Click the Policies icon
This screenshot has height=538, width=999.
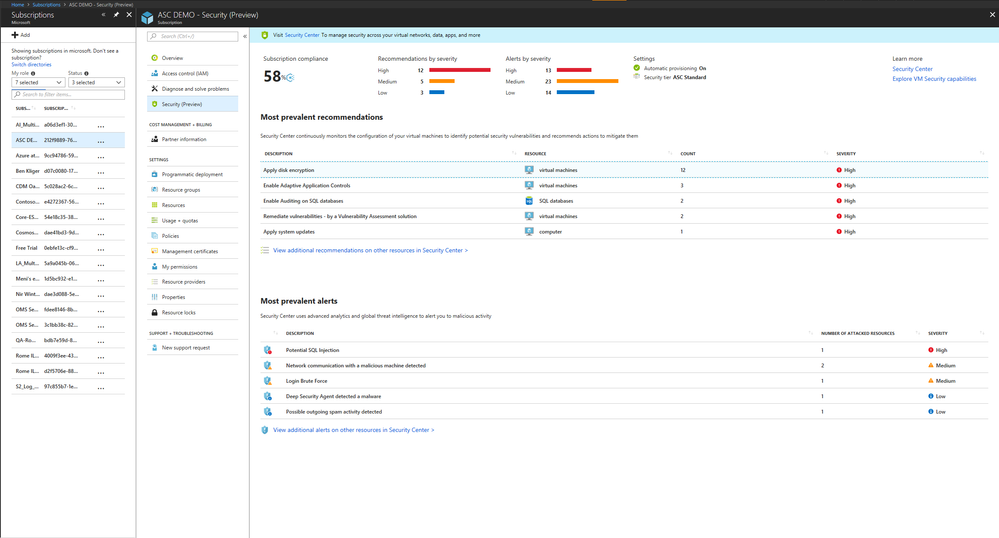(154, 236)
